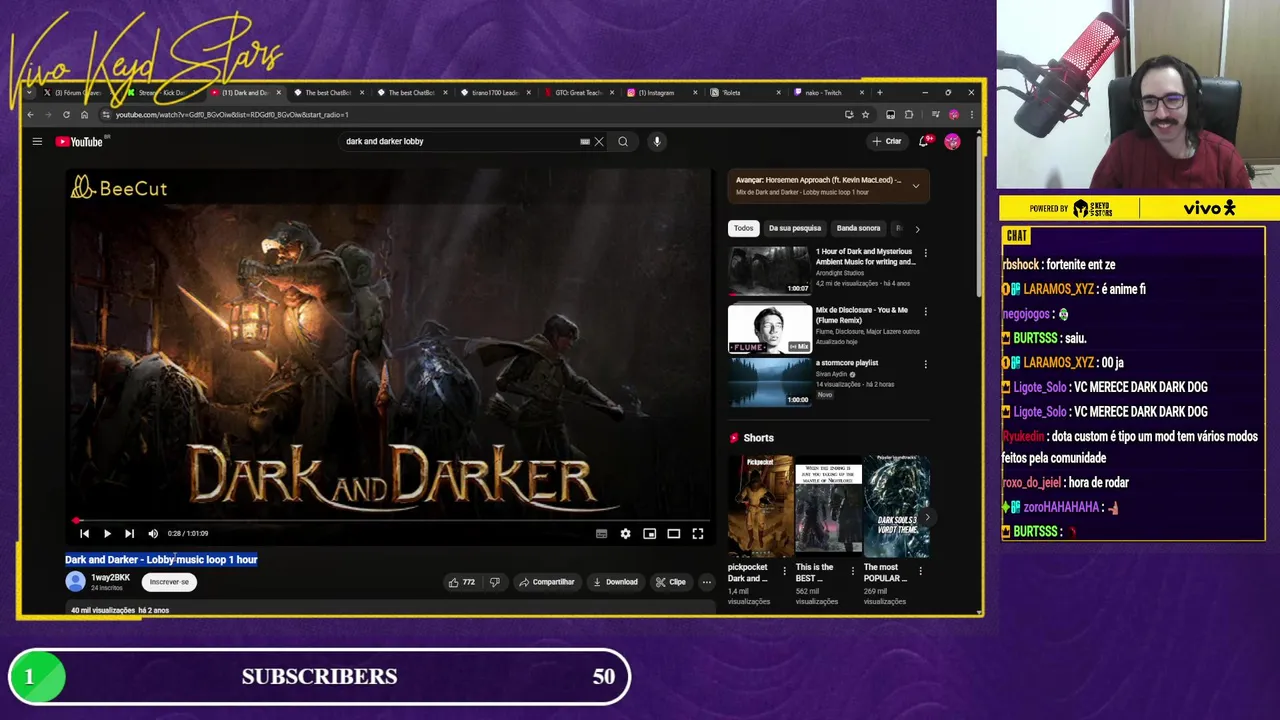This screenshot has height=720, width=1280.
Task: Mute the video volume speaker icon
Action: [153, 534]
